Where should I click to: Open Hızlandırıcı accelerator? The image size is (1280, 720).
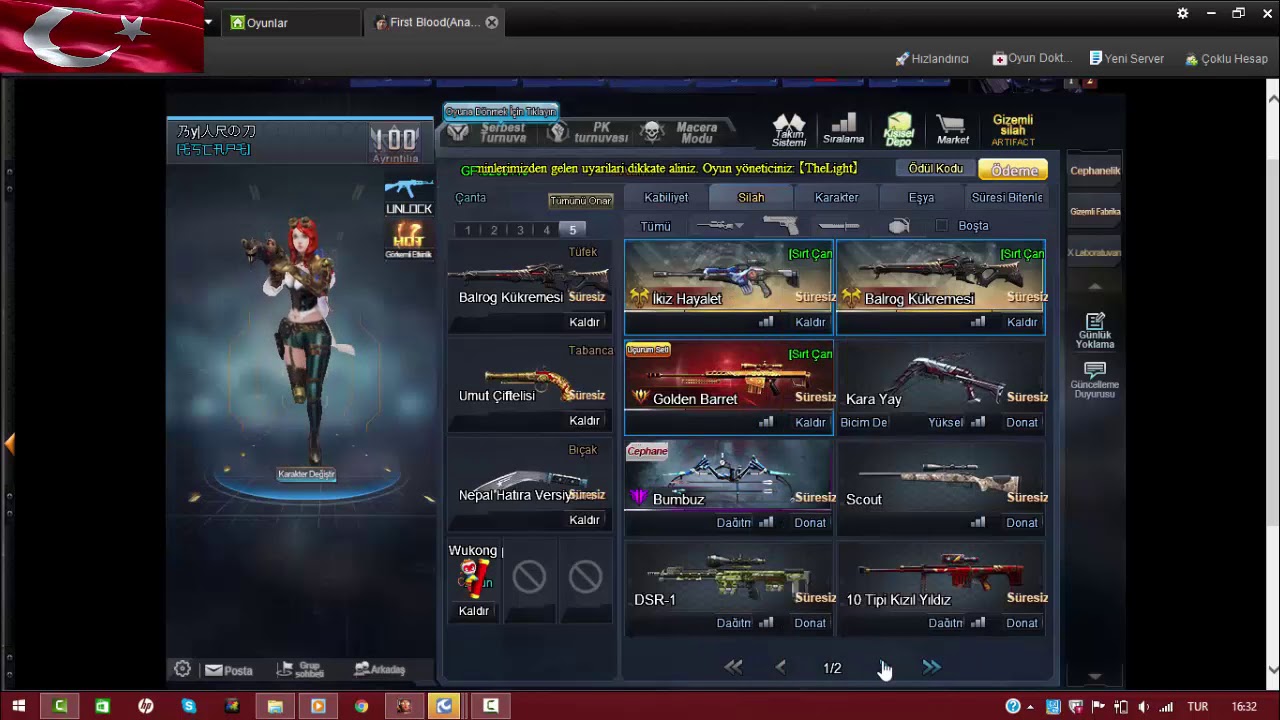click(x=932, y=59)
